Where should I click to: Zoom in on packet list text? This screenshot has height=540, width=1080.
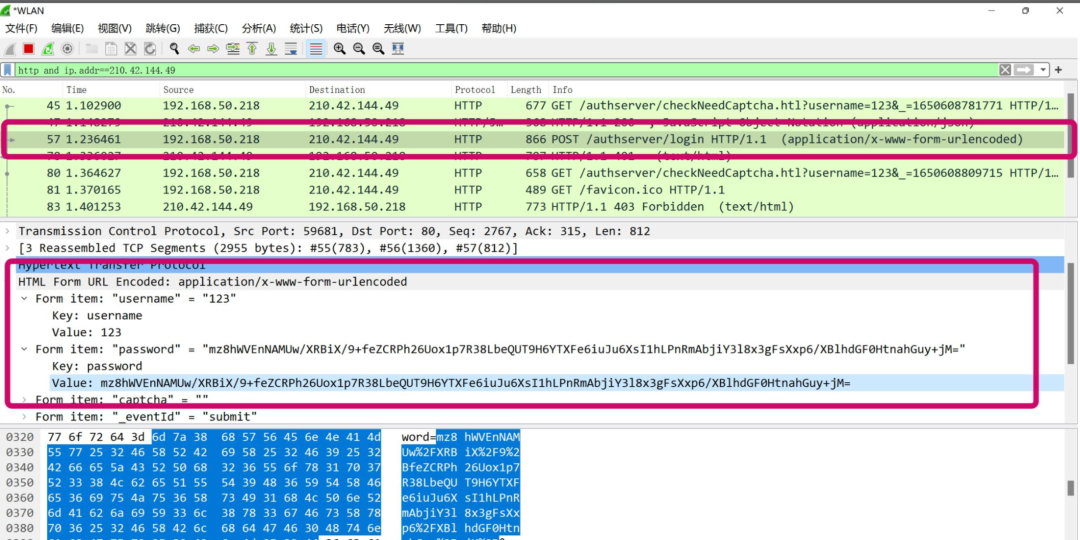(340, 48)
